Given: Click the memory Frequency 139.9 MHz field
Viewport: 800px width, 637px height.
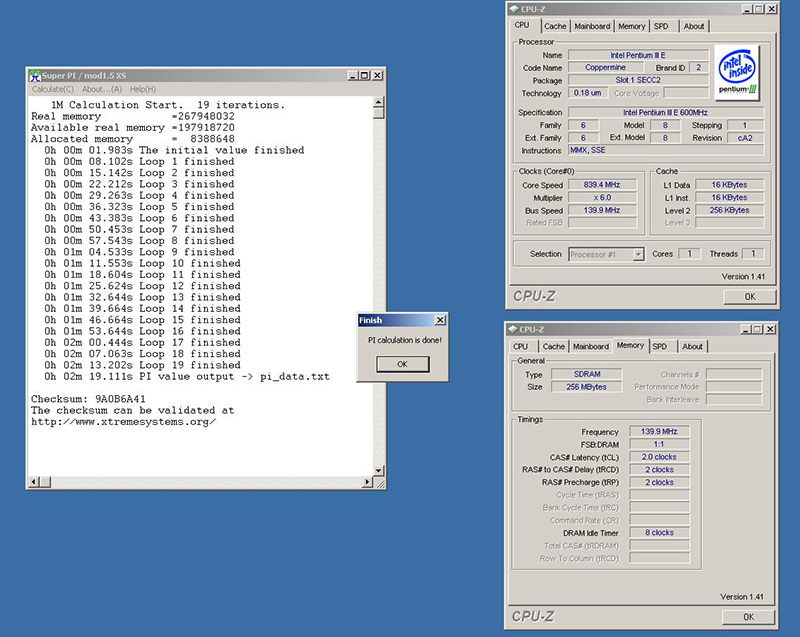Looking at the screenshot, I should [x=659, y=431].
